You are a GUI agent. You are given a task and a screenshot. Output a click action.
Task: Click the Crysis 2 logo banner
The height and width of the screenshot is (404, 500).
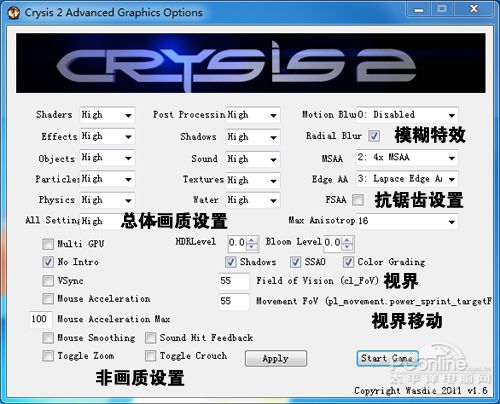point(251,63)
